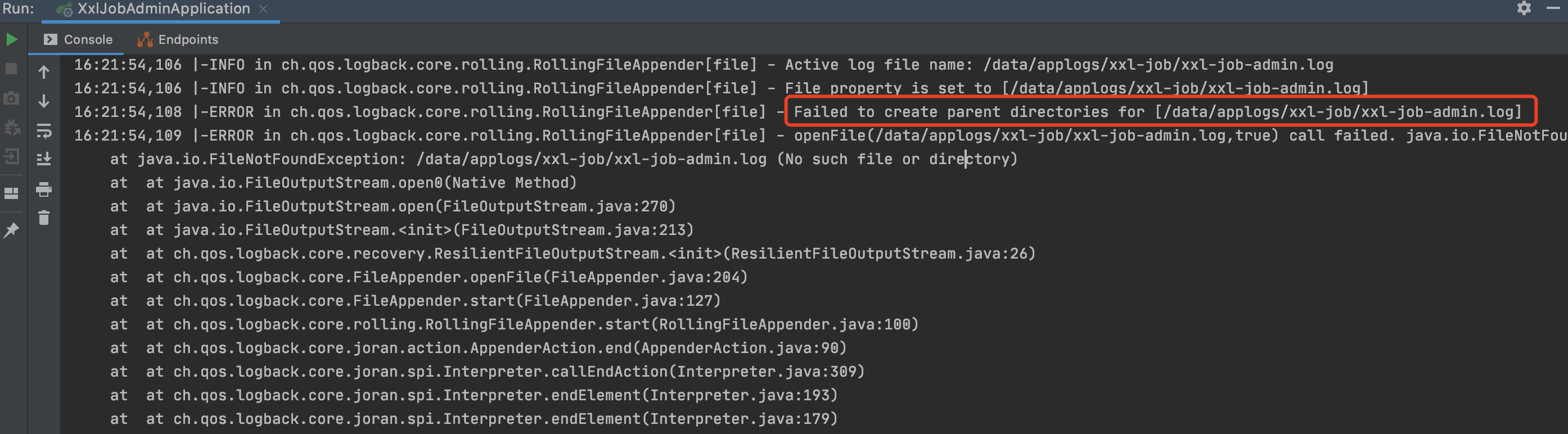1568x434 pixels.
Task: Click the FileOutputStream.open0(Native Method) line
Action: (x=343, y=183)
